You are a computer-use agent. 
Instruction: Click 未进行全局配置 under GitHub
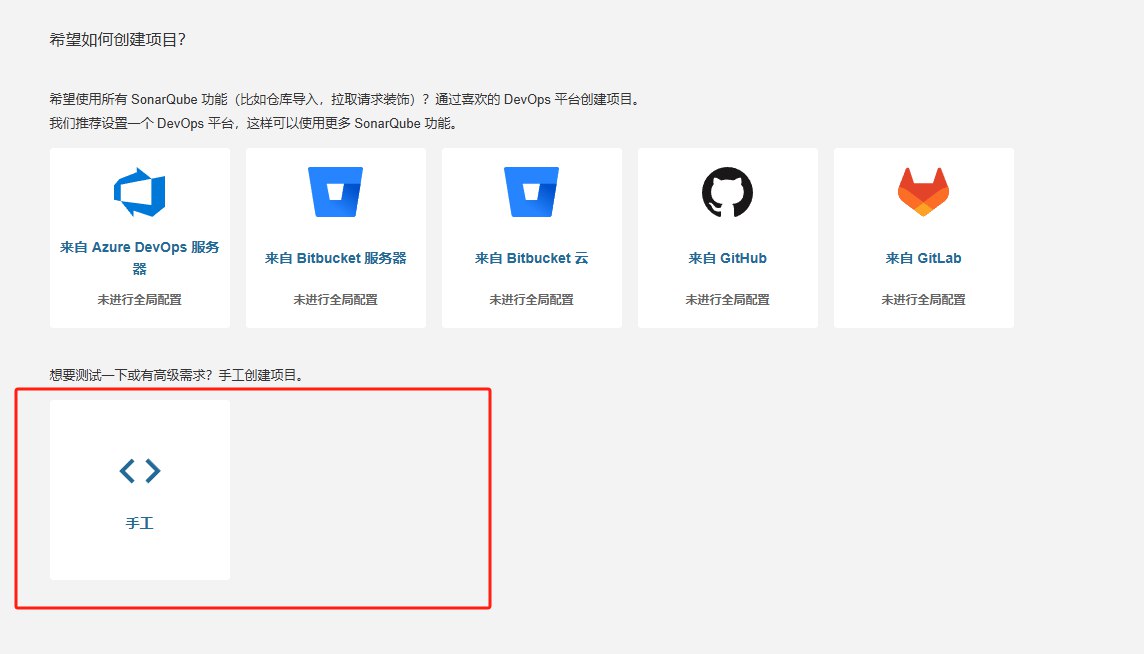[x=727, y=299]
